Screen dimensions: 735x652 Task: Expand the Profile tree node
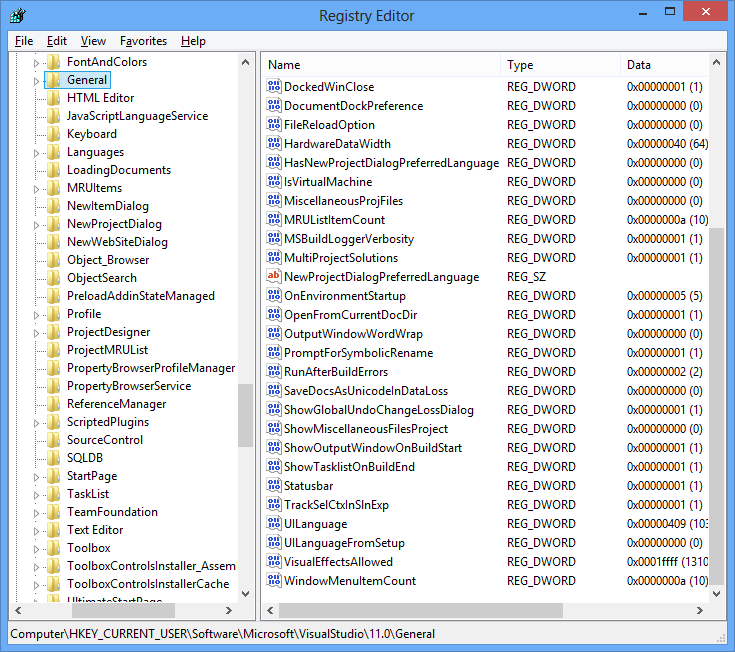click(36, 315)
